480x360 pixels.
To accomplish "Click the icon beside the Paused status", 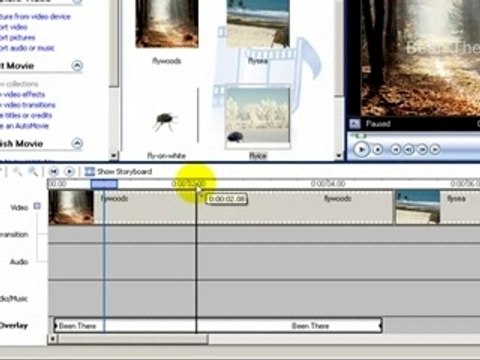I will 355,124.
